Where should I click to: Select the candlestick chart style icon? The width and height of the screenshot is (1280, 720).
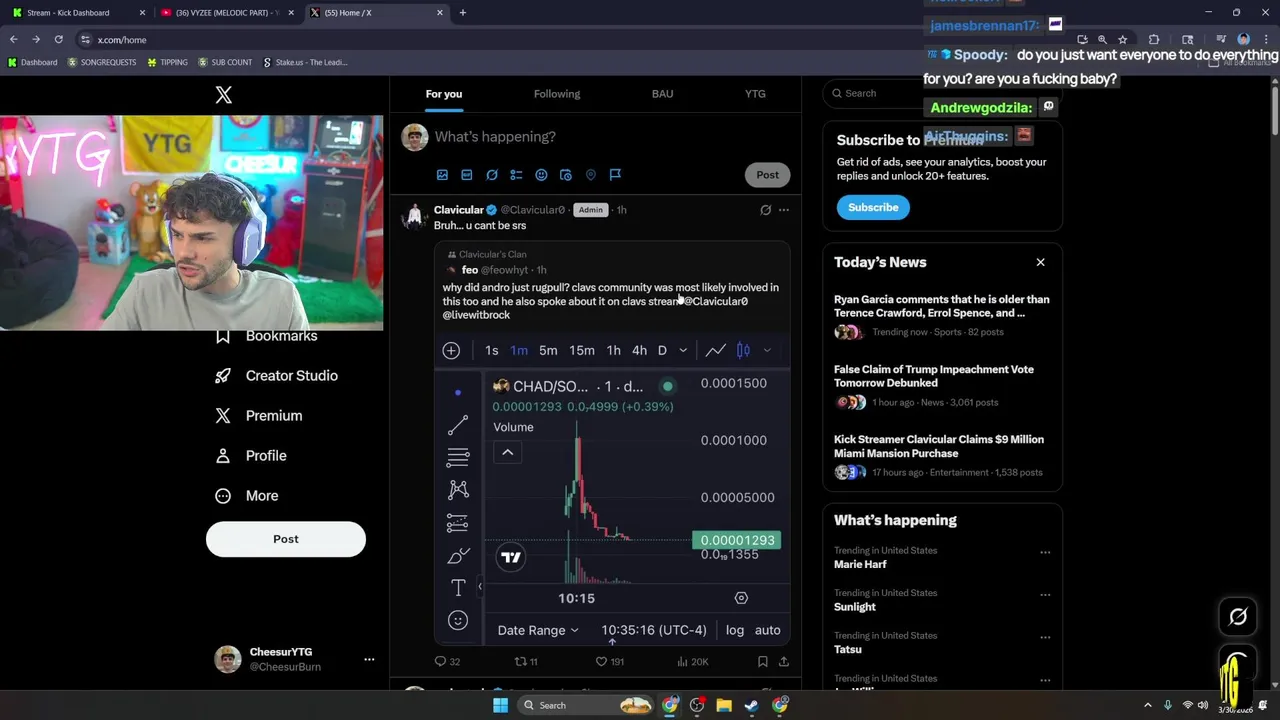click(743, 350)
